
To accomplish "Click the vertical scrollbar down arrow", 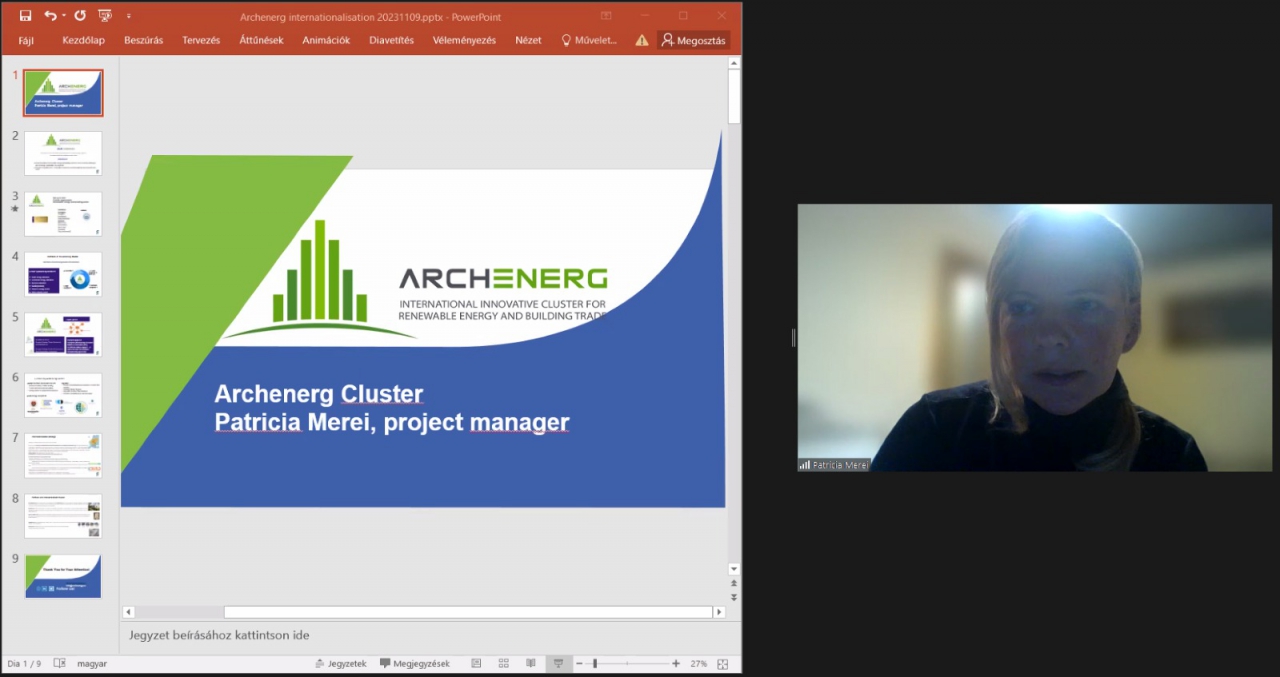I will click(x=734, y=569).
